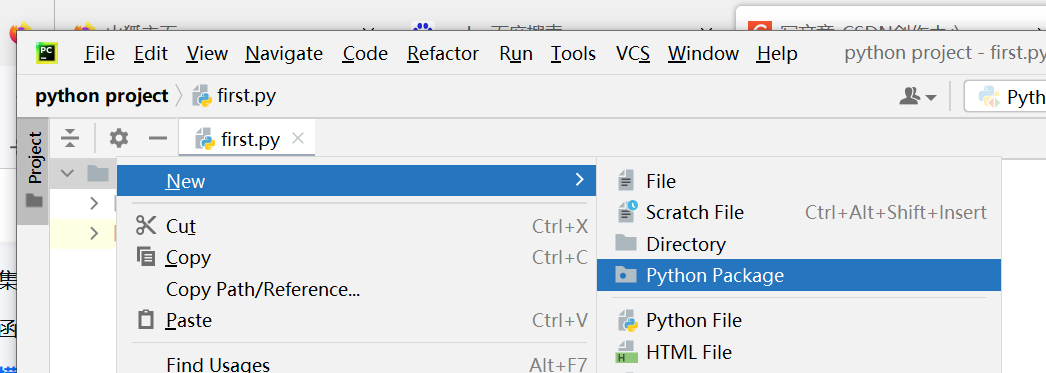
Task: Expand the first child folder in tree
Action: click(x=94, y=202)
